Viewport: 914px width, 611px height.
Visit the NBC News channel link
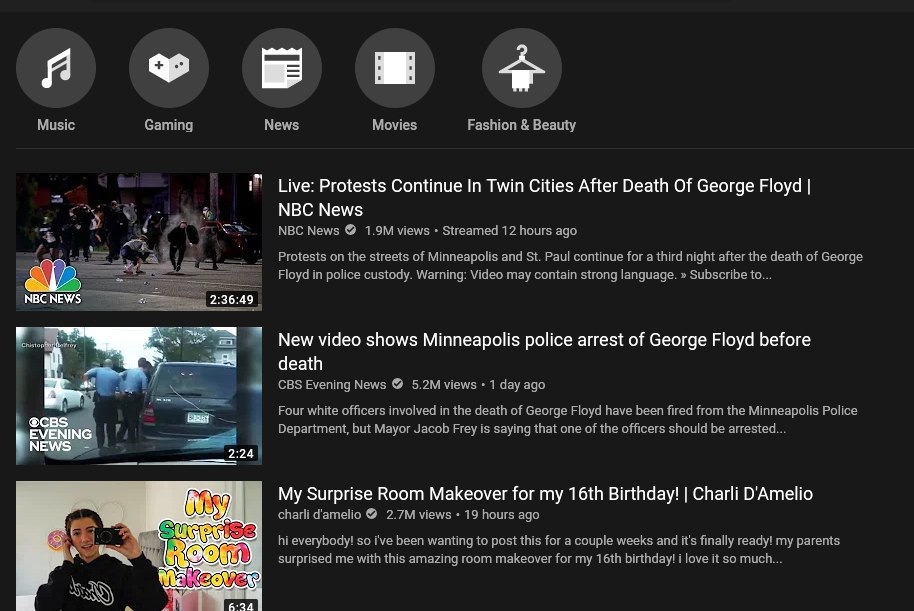click(308, 230)
